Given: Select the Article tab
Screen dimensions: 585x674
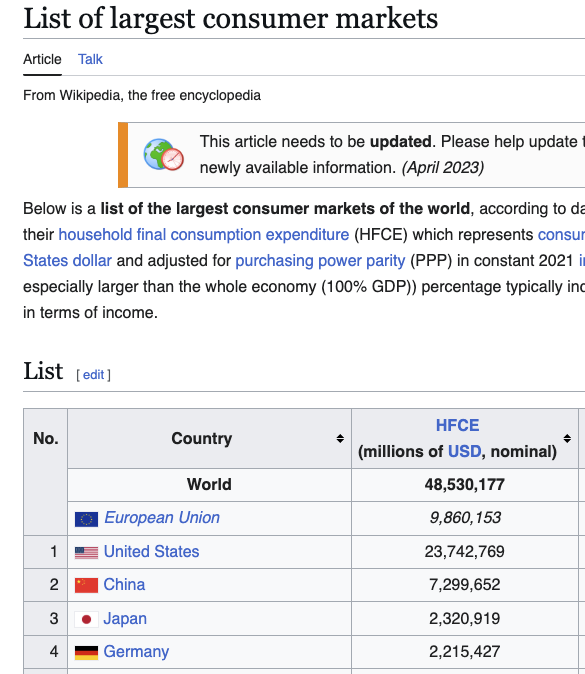Looking at the screenshot, I should click(x=42, y=59).
